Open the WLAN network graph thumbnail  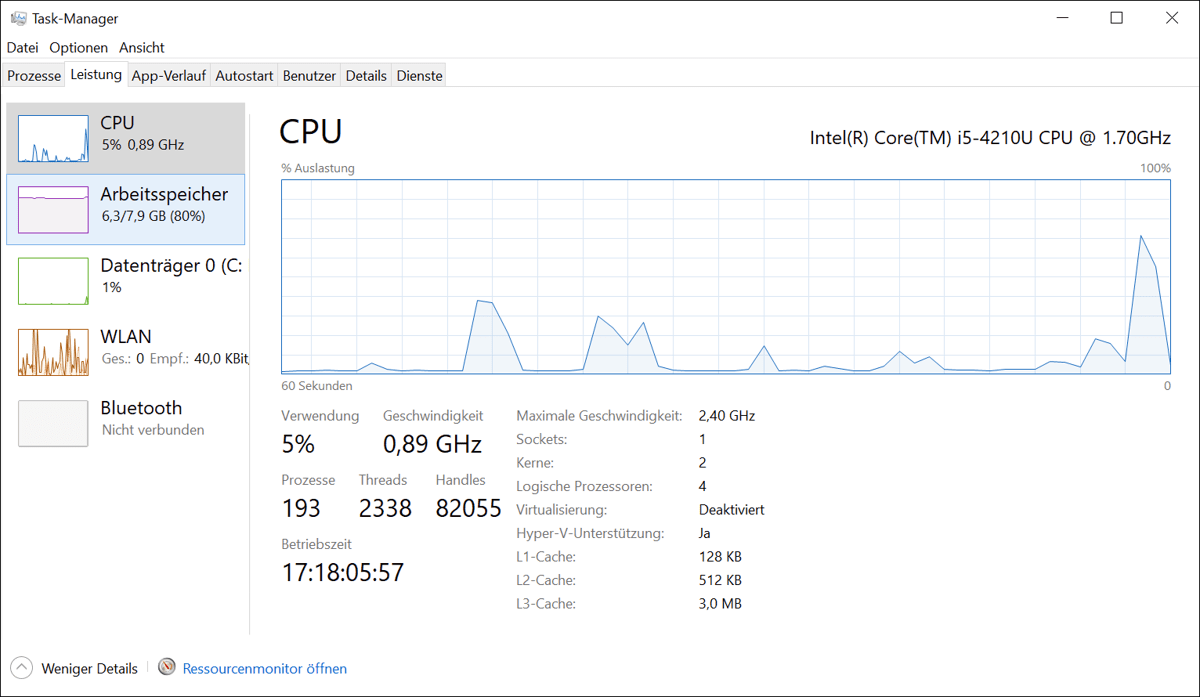point(53,352)
